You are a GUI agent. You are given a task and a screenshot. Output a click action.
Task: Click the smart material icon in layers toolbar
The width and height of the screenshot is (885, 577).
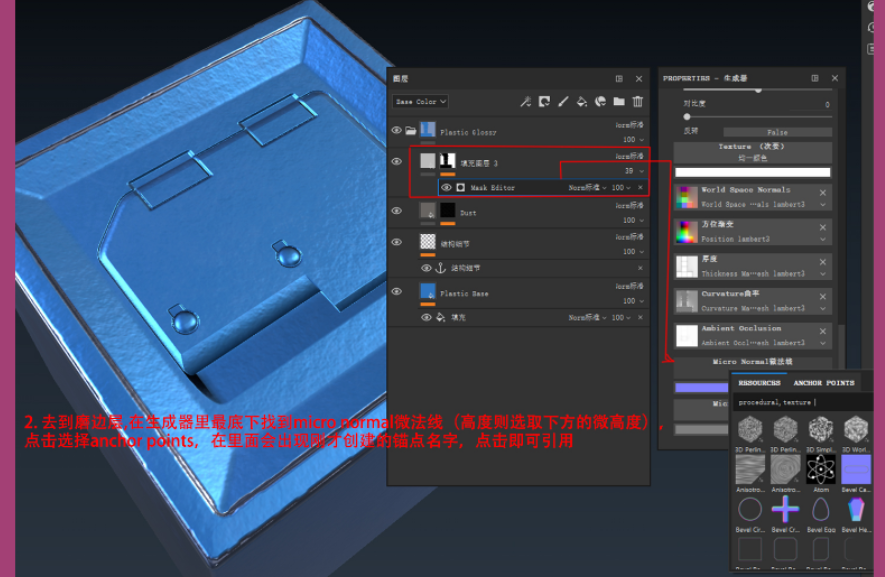click(x=601, y=102)
